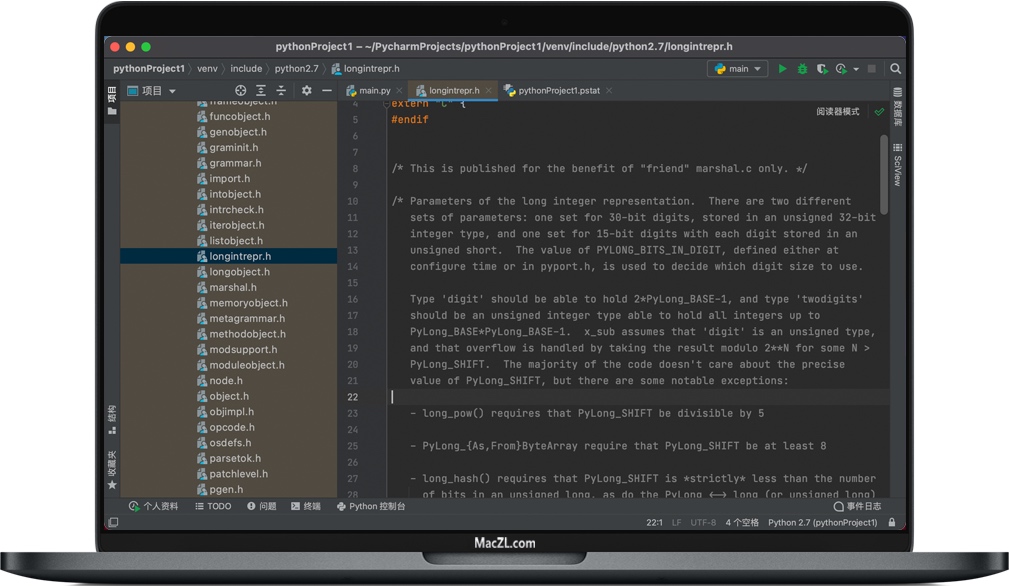Run main with coverage
The height and width of the screenshot is (586, 1009).
pos(821,68)
